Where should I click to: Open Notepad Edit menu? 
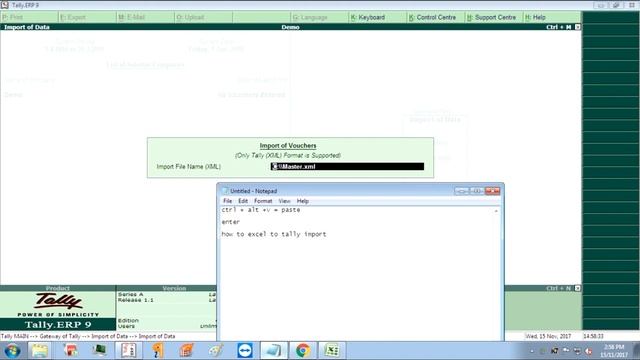pyautogui.click(x=243, y=201)
